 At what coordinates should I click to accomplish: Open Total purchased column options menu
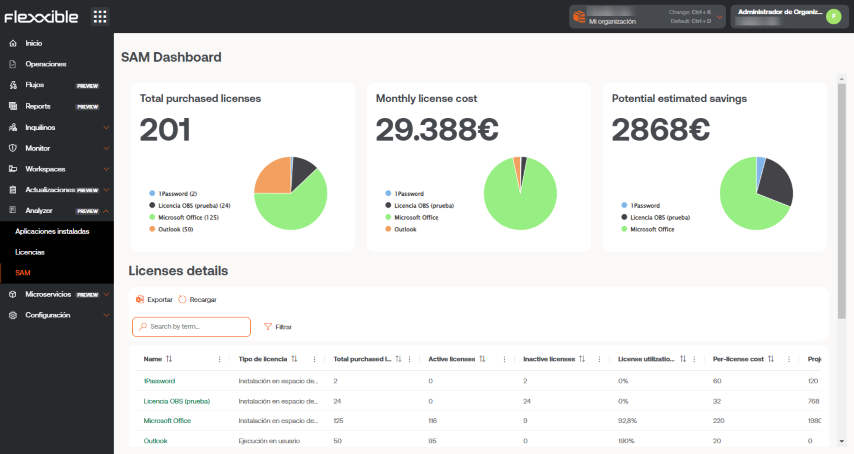click(410, 359)
